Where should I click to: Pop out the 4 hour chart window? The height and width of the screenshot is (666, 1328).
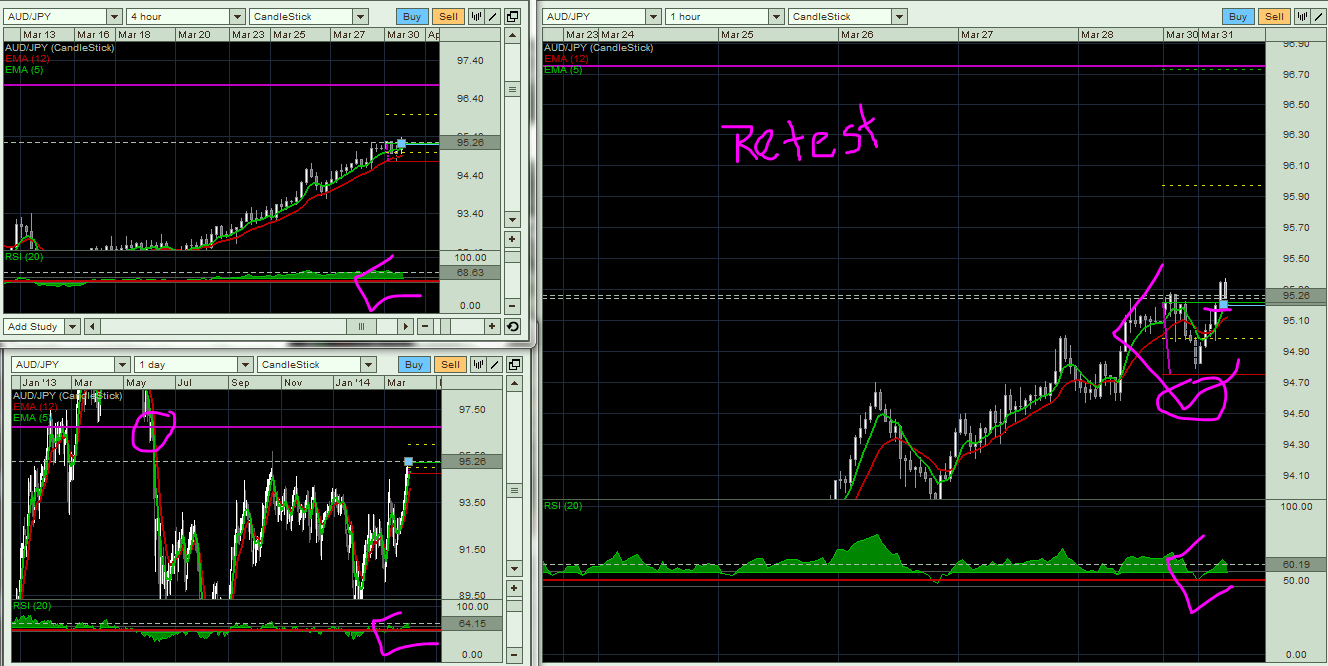(512, 16)
